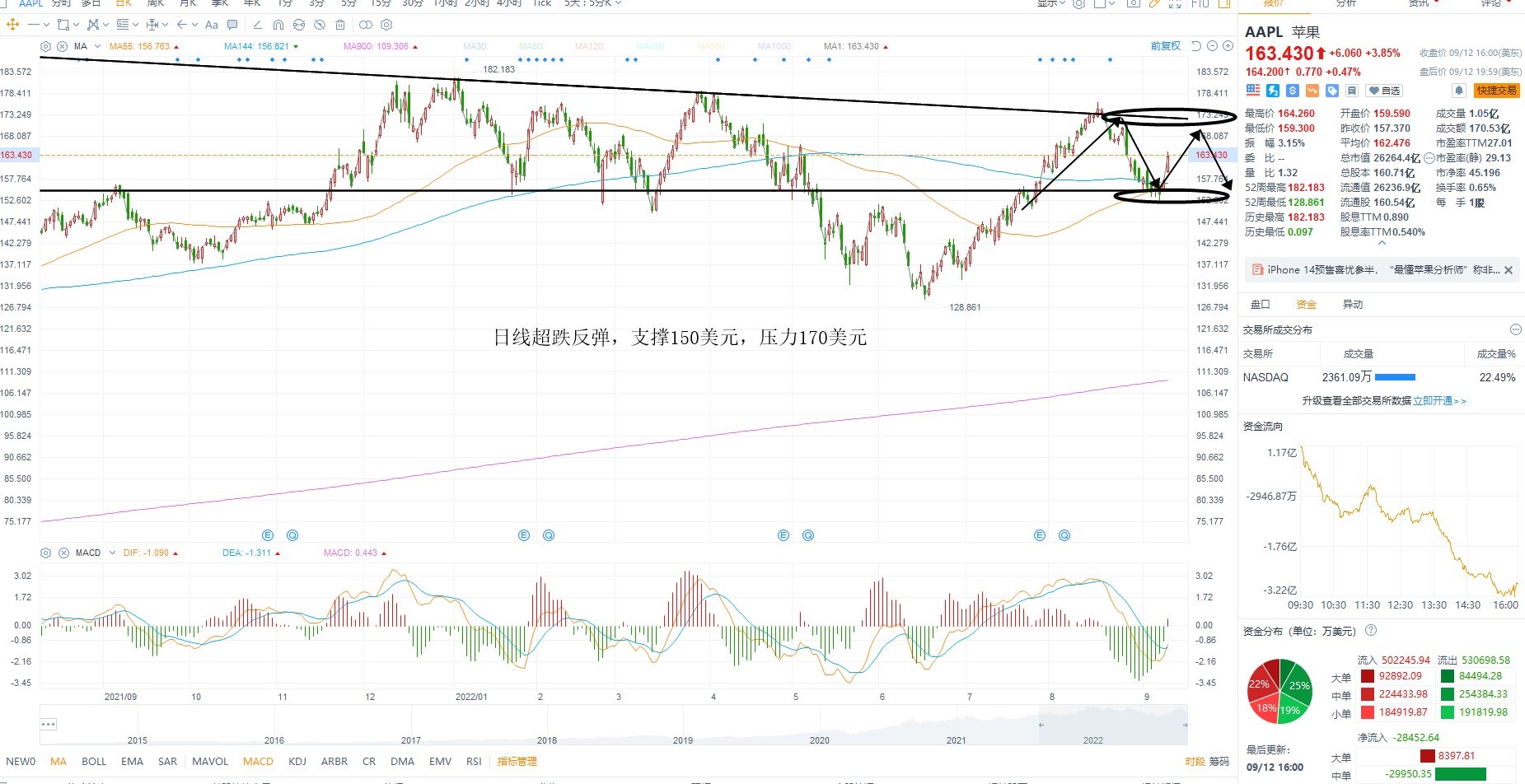Image resolution: width=1525 pixels, height=784 pixels.
Task: Activate the eraser tool in drawing toolbar
Action: (x=258, y=25)
